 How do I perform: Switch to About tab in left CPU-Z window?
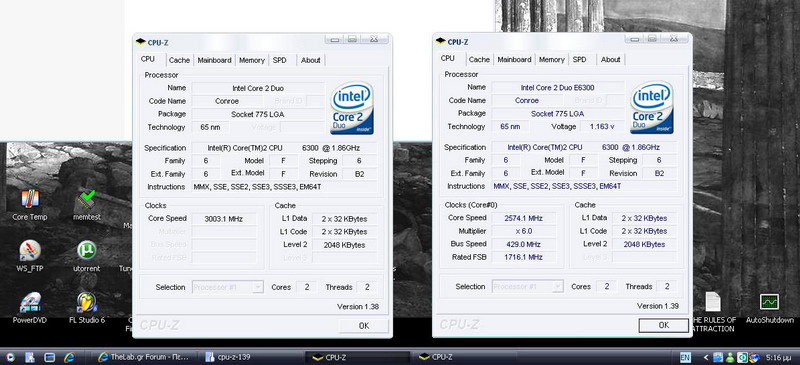pos(311,60)
